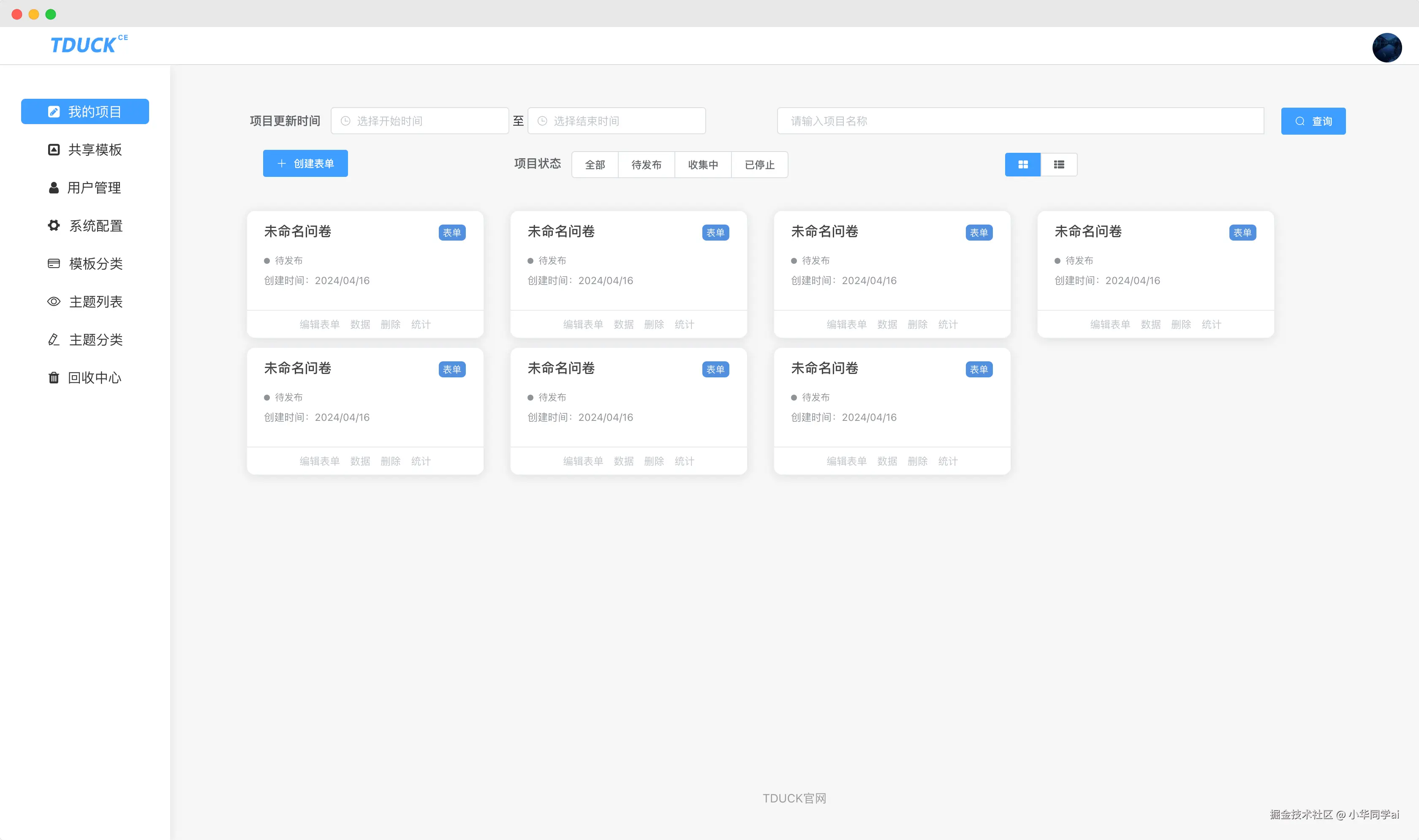
Task: Click the 请输入项目名称 input field
Action: pos(1020,121)
